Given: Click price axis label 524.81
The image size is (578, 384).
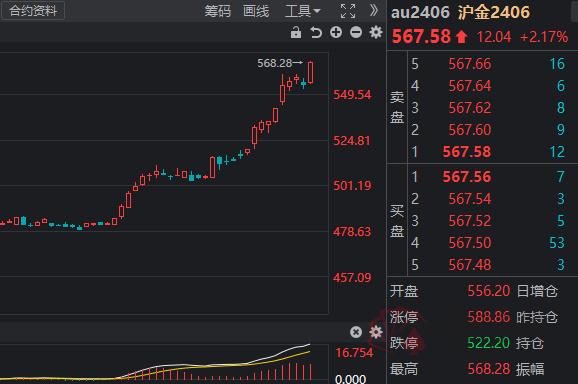Looking at the screenshot, I should pos(352,141).
